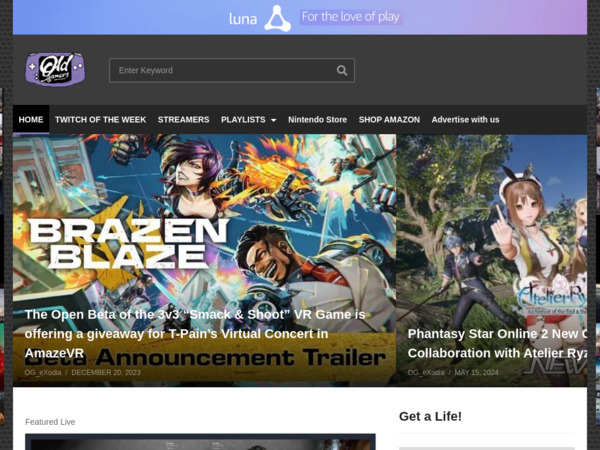Screen dimensions: 600x450
Task: Open TWITCH OF THE WEEK page
Action: point(100,120)
